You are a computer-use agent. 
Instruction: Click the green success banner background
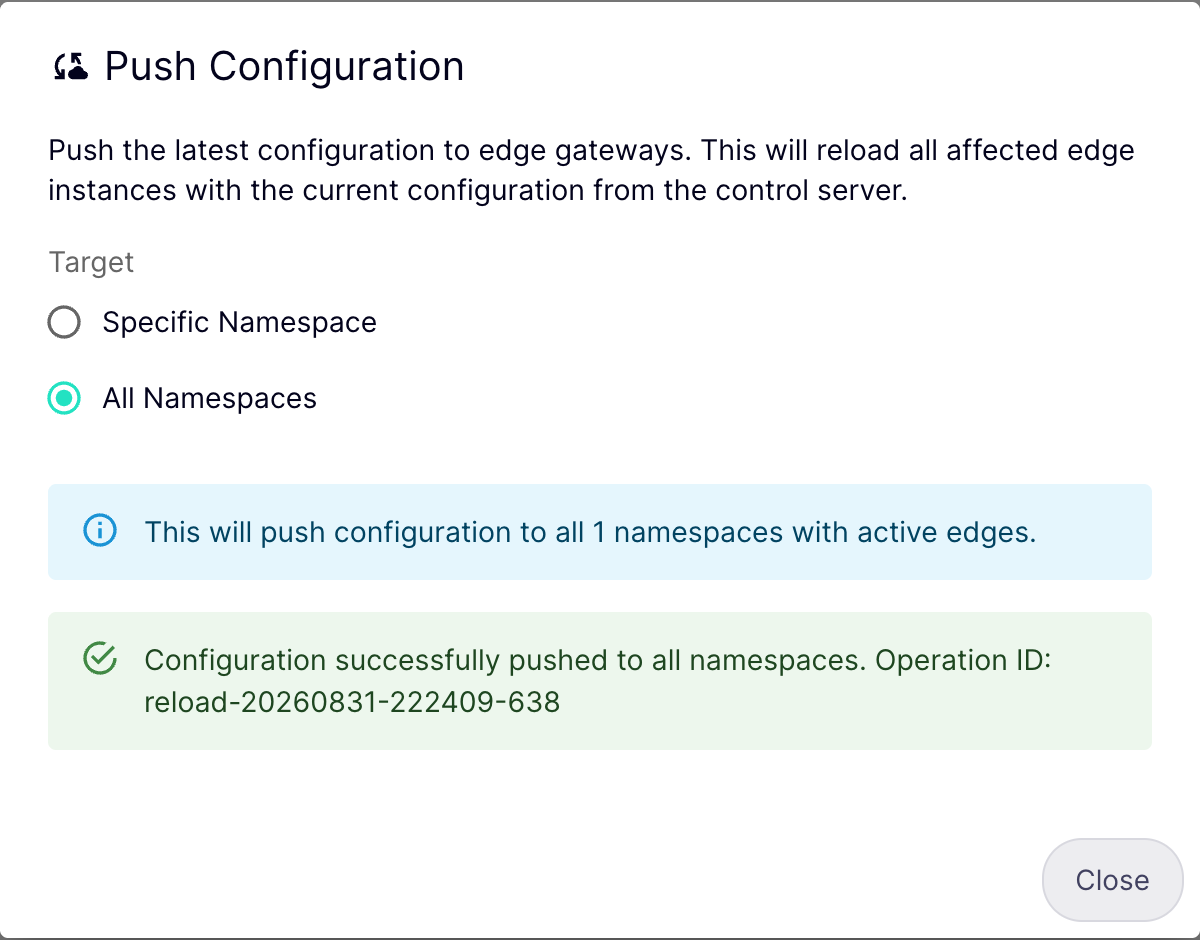pos(600,681)
